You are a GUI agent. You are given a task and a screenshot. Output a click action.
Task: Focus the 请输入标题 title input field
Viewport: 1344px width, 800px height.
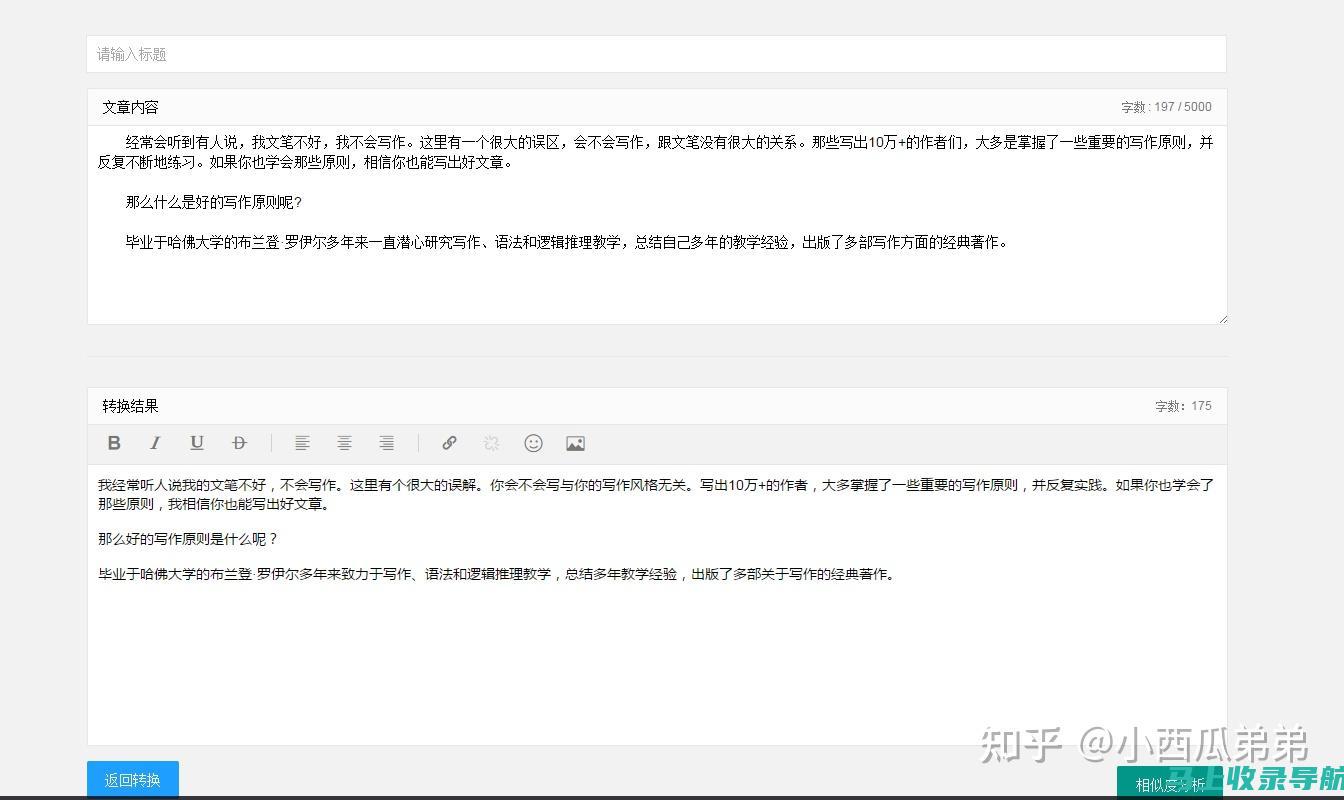(x=656, y=54)
